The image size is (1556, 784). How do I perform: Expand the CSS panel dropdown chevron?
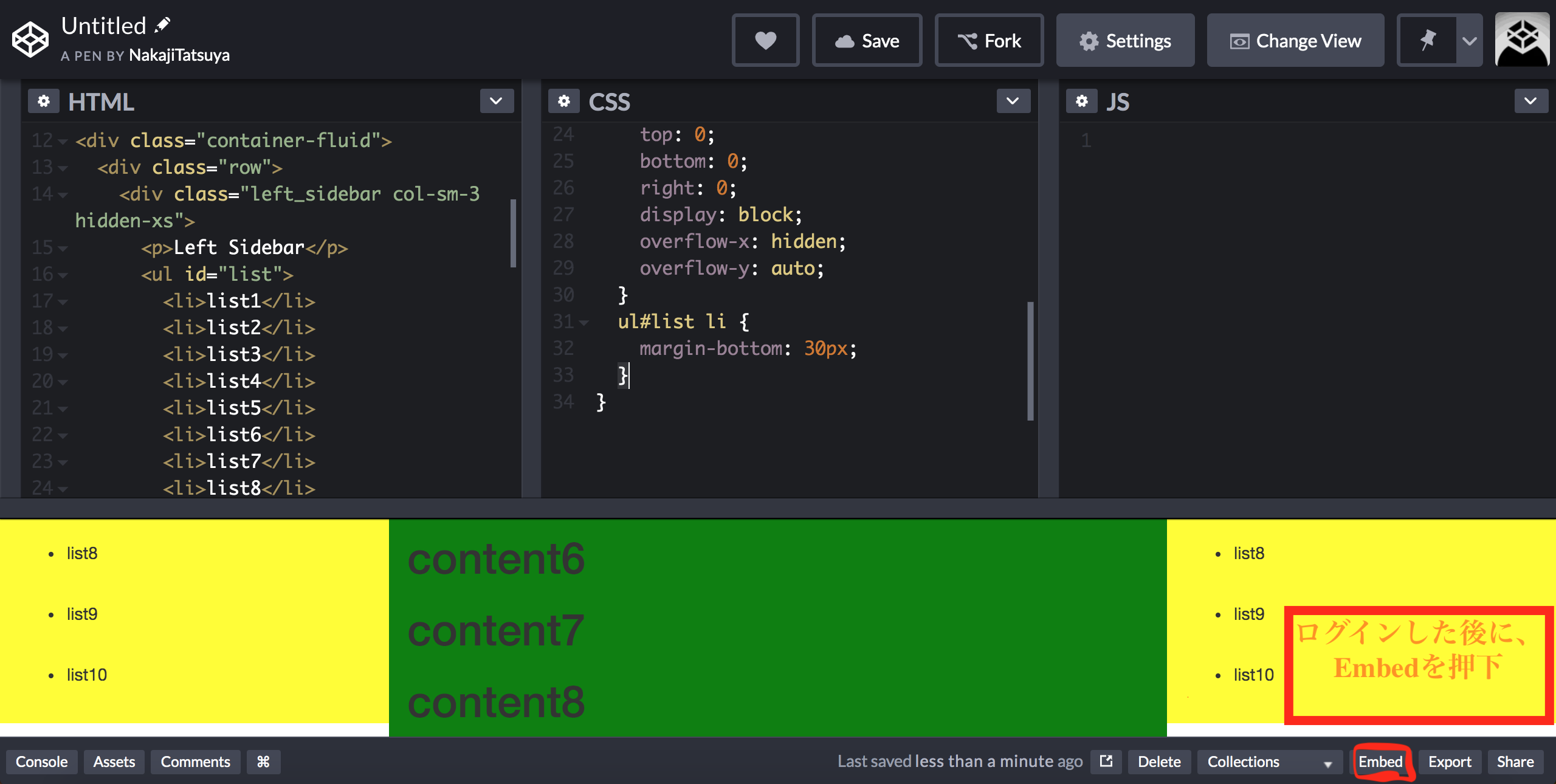(1013, 101)
